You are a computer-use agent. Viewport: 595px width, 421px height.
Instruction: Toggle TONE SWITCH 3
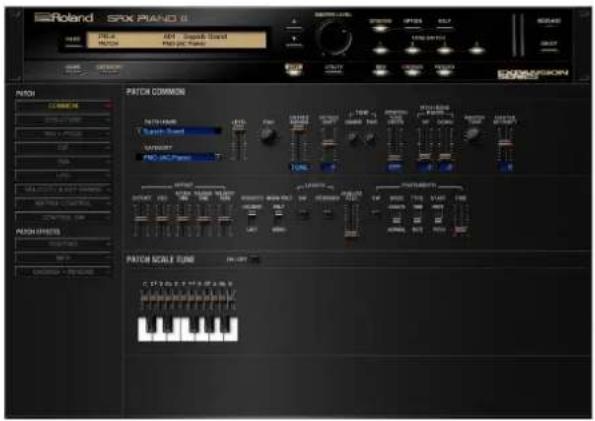tap(444, 49)
